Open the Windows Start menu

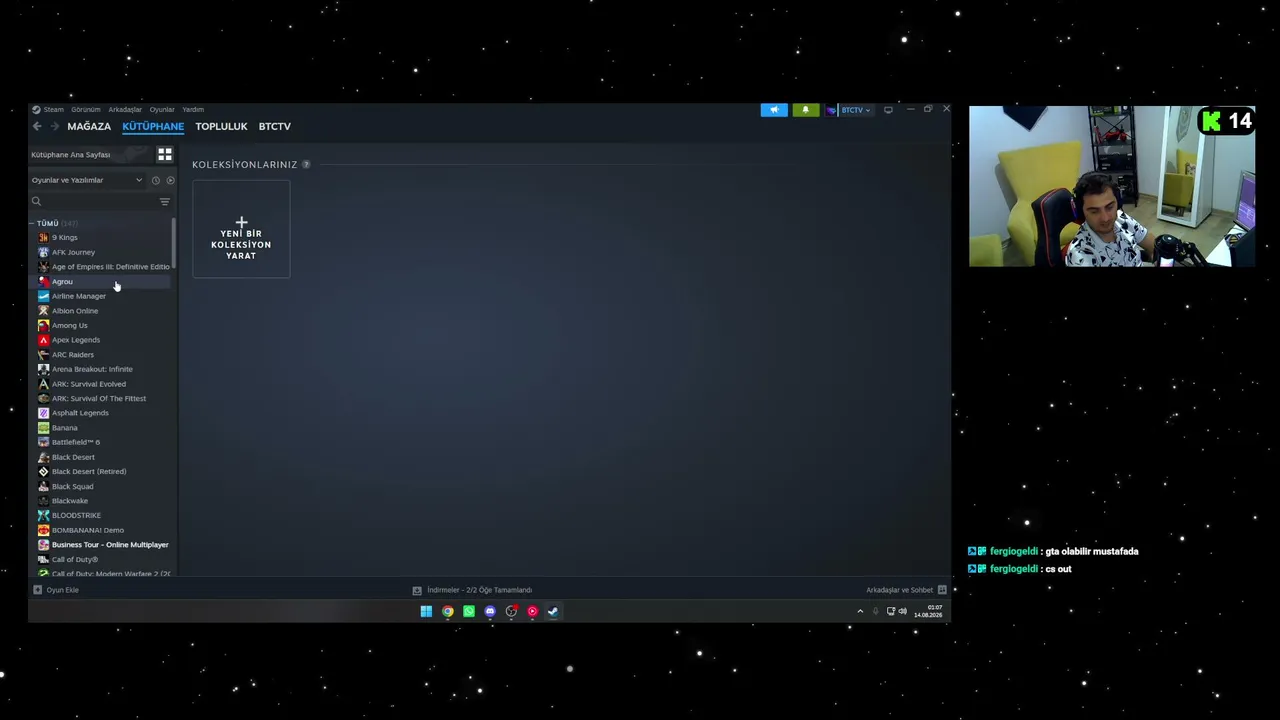coord(426,611)
